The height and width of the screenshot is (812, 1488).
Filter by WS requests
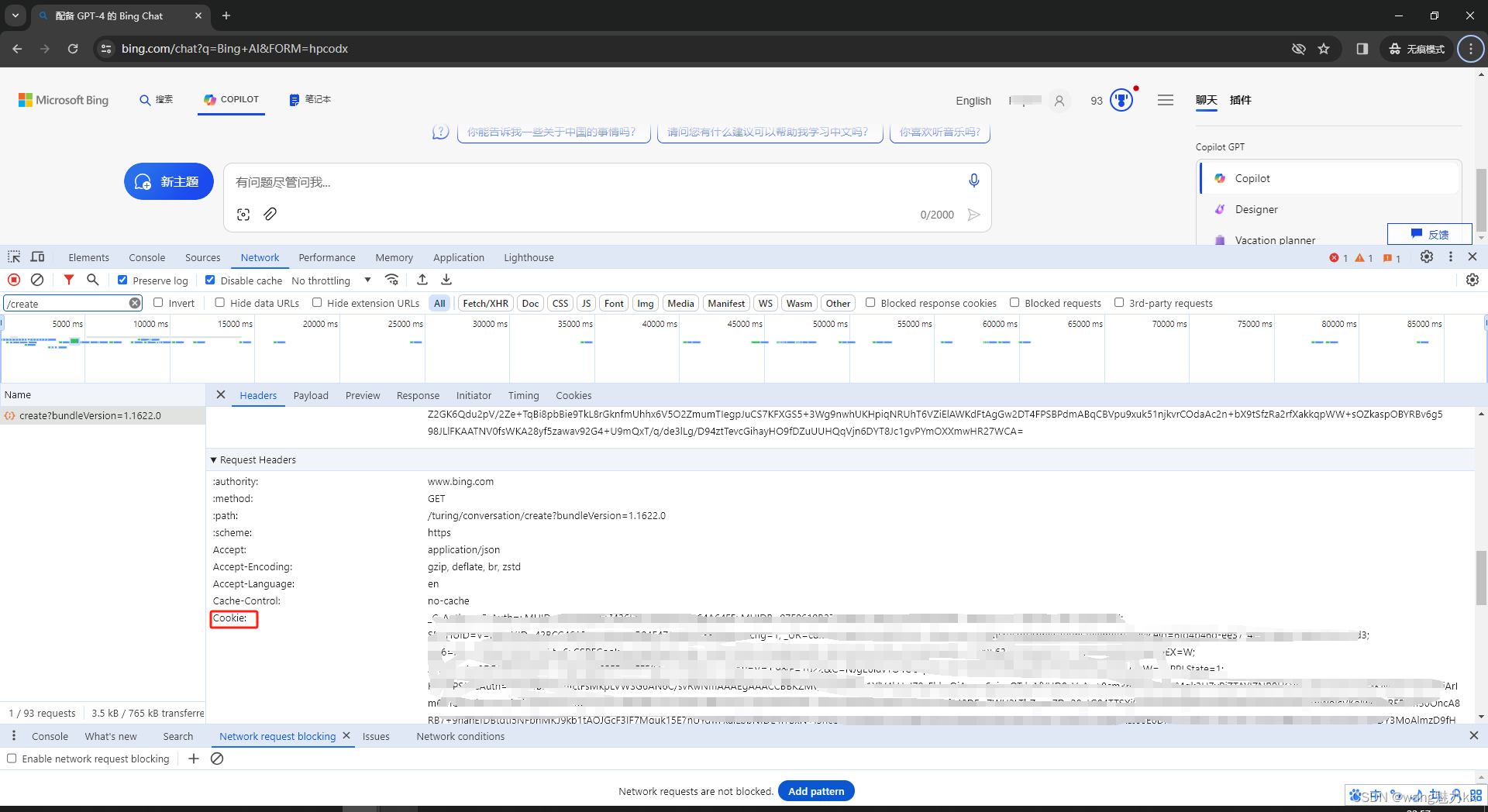(765, 303)
